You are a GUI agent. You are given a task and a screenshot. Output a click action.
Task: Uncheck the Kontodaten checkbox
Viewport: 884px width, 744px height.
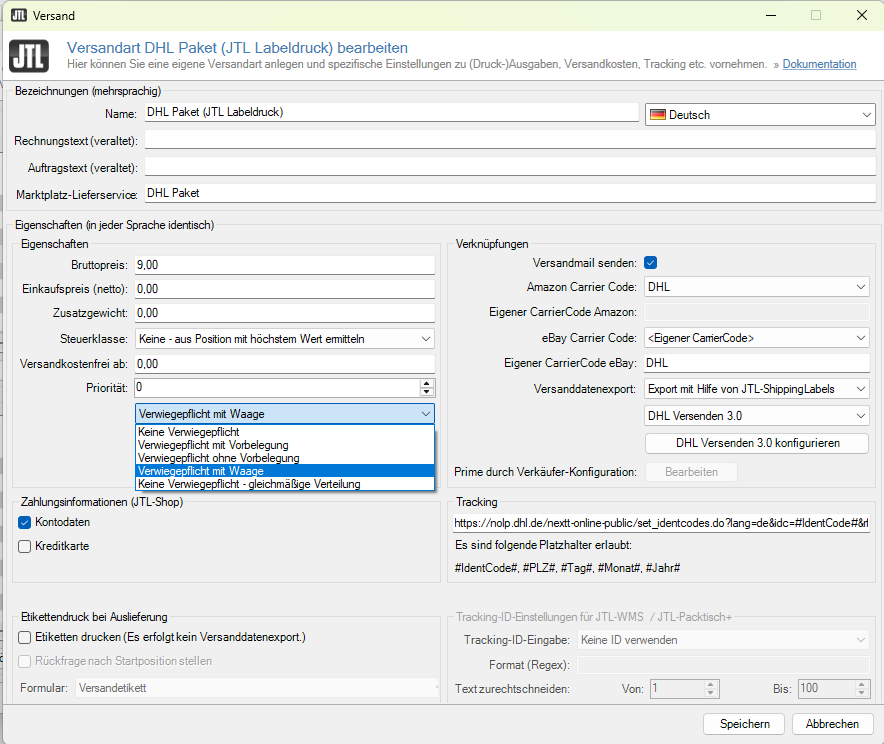coord(24,522)
